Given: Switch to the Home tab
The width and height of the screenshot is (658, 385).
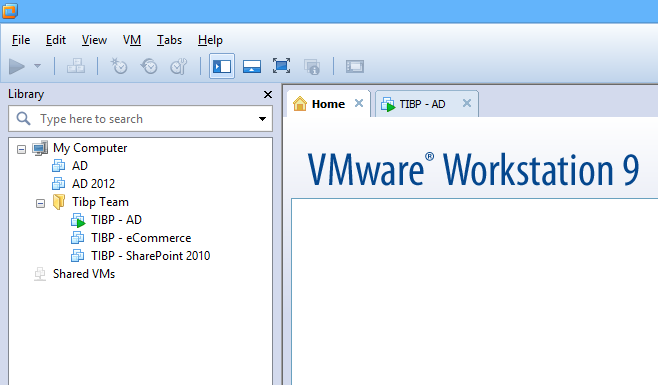Looking at the screenshot, I should 328,104.
